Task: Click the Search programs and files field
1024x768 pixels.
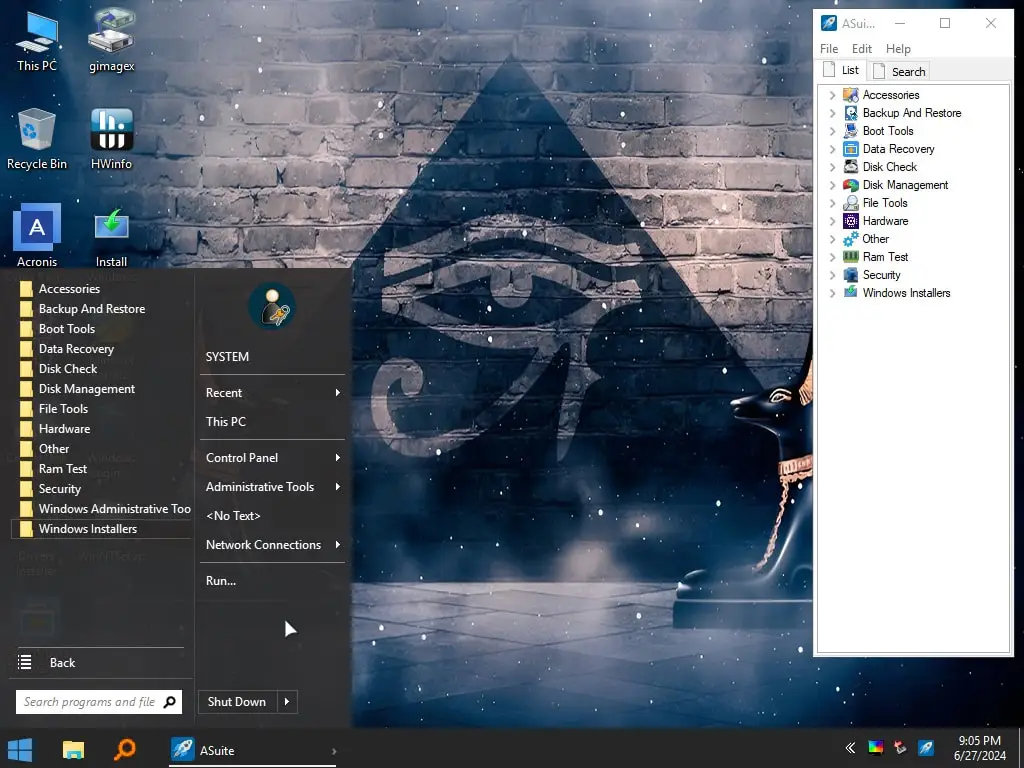Action: click(89, 702)
